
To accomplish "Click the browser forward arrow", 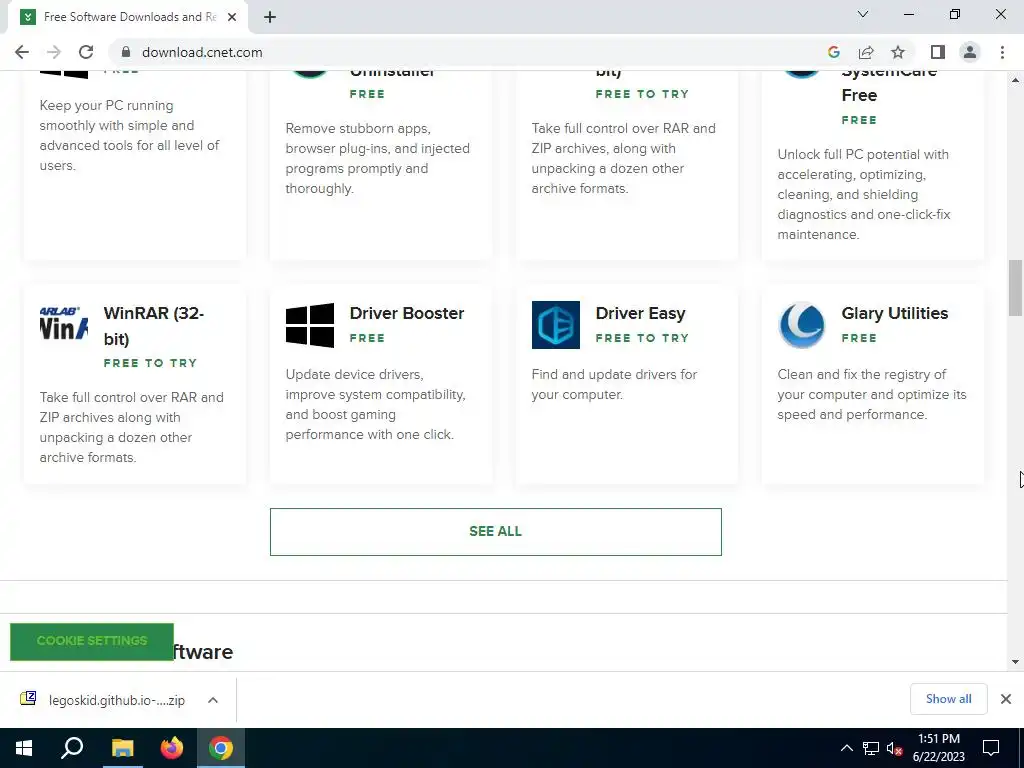I will point(54,52).
